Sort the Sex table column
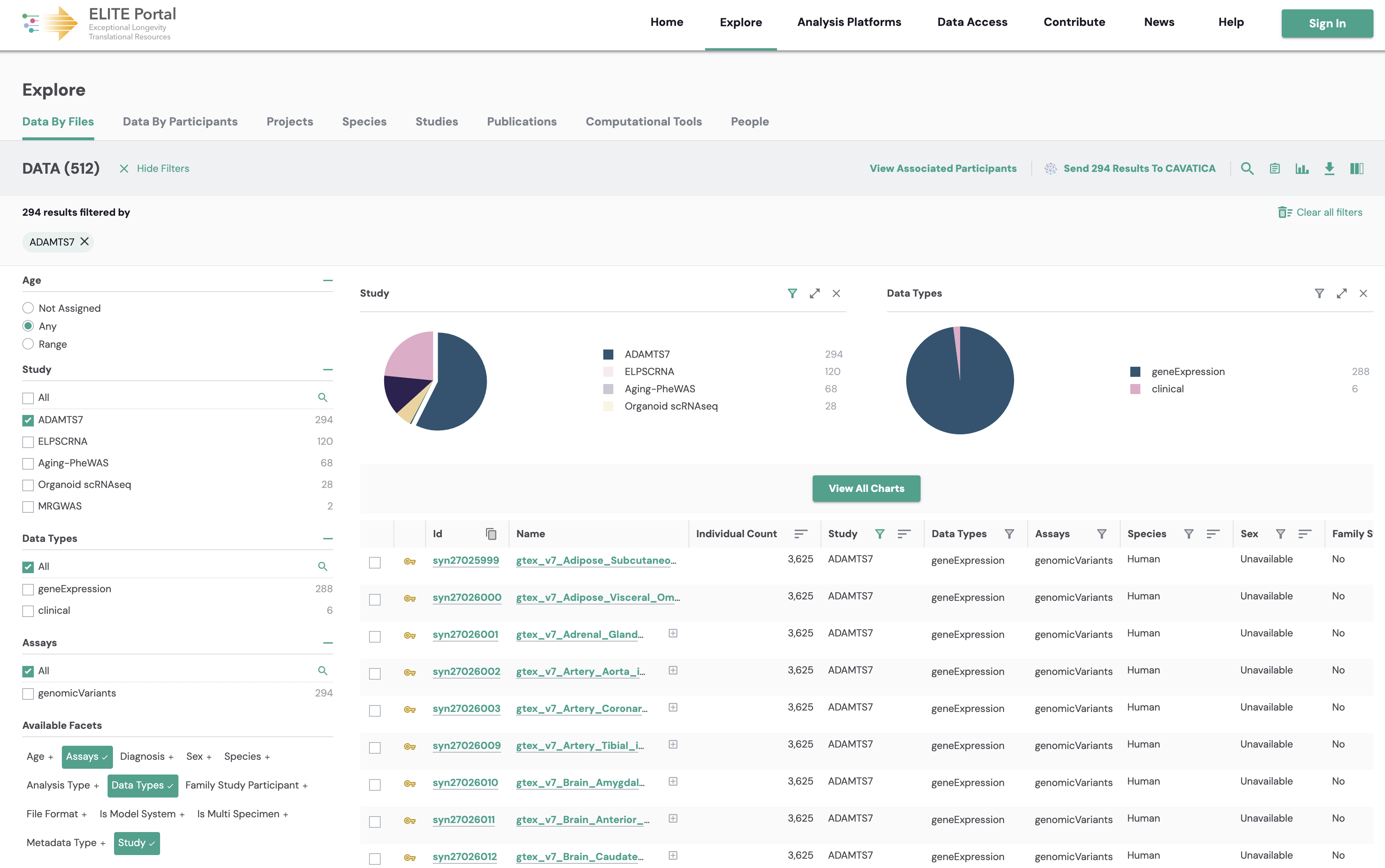Screen dimensions: 1385x868 tap(1305, 534)
